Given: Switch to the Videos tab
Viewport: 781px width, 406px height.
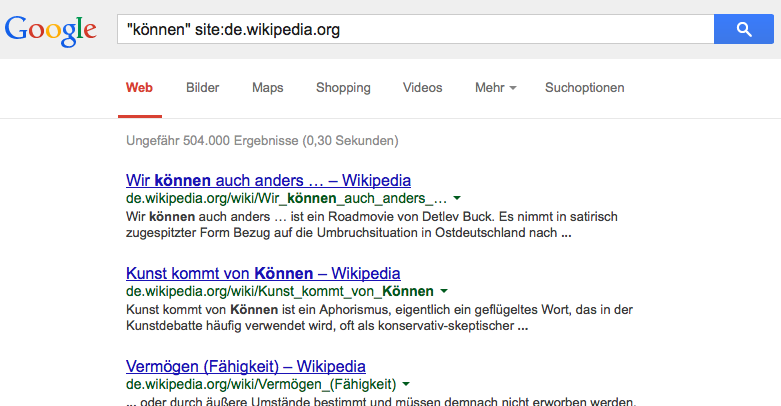Looking at the screenshot, I should click(422, 88).
